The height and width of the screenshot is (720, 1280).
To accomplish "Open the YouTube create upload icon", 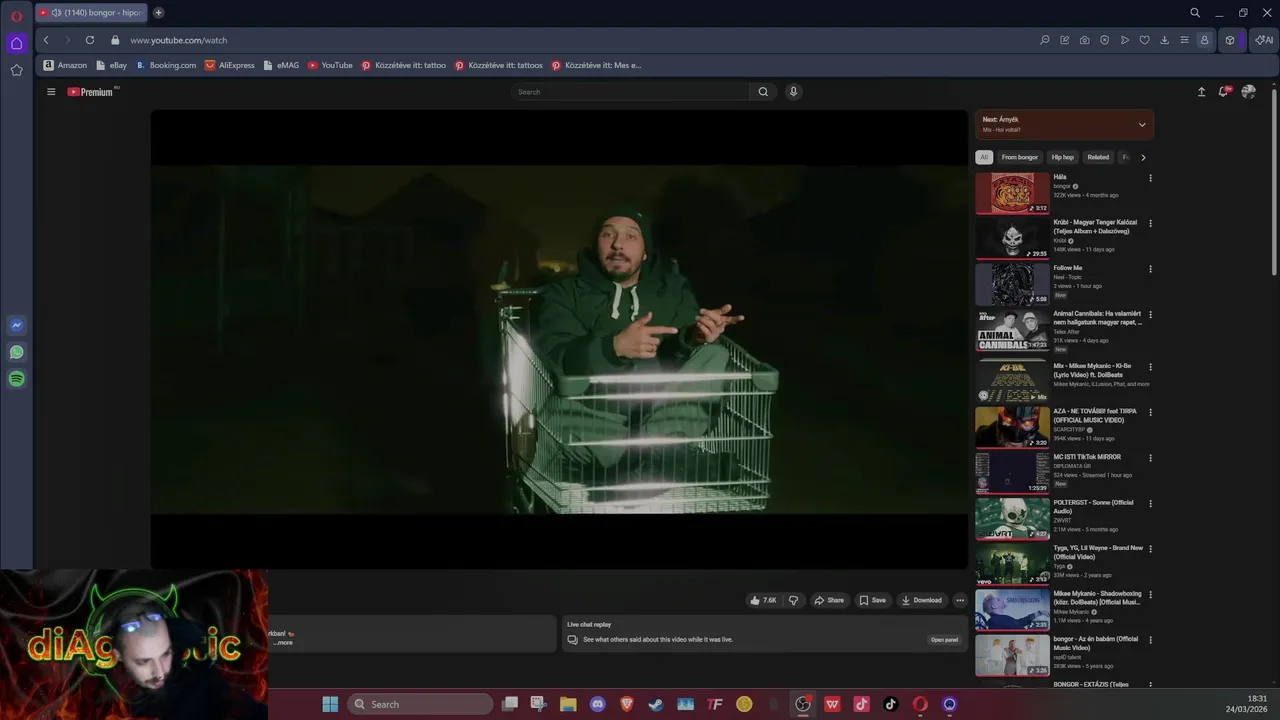I will (x=1202, y=92).
